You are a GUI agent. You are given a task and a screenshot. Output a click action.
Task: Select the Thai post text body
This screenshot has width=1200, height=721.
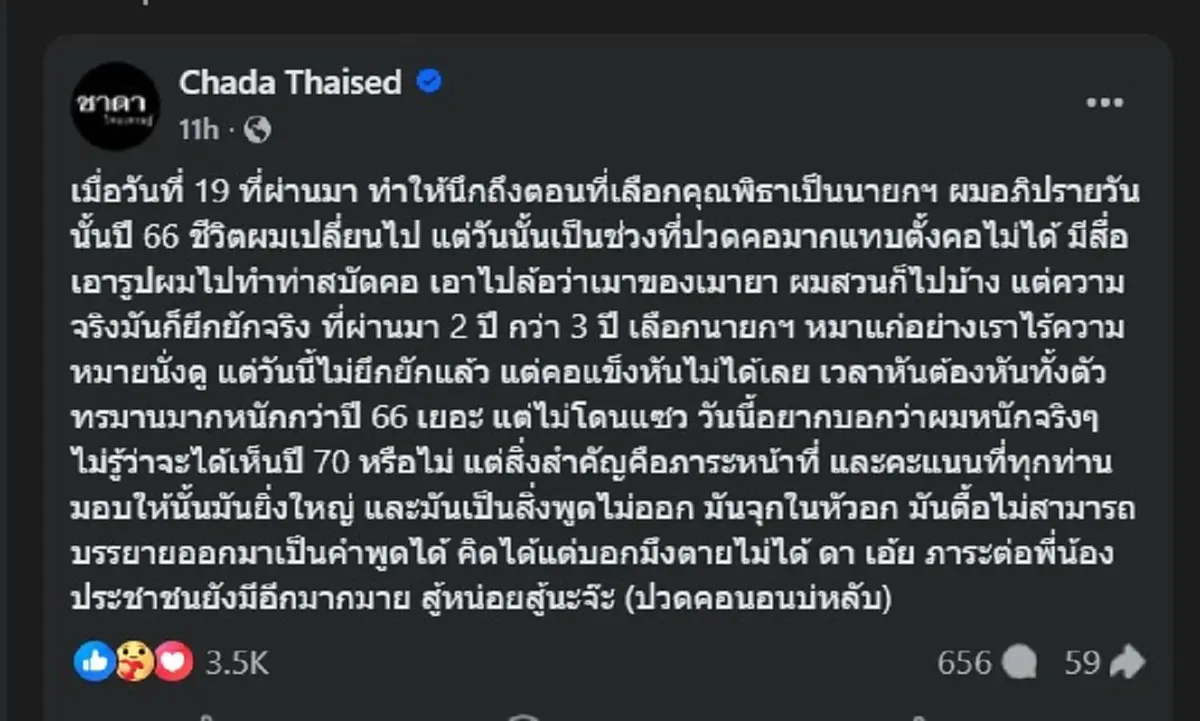(600, 390)
